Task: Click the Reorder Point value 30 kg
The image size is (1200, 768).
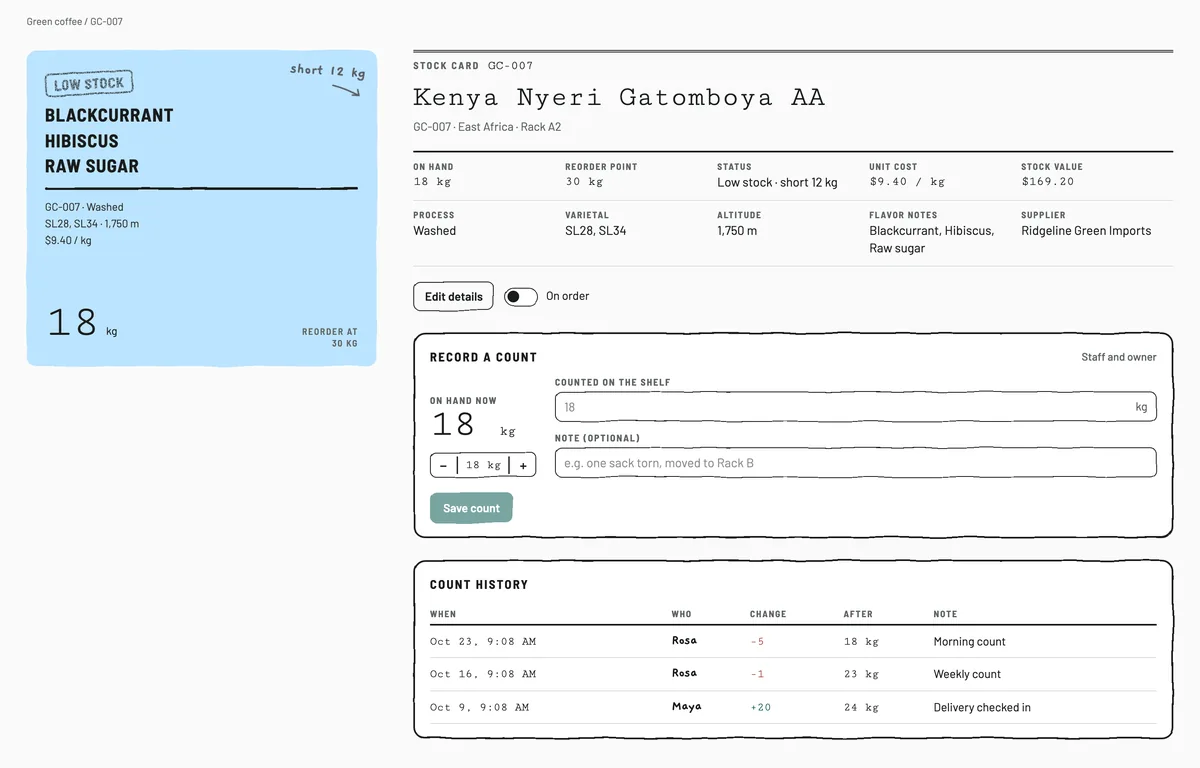Action: (x=584, y=182)
